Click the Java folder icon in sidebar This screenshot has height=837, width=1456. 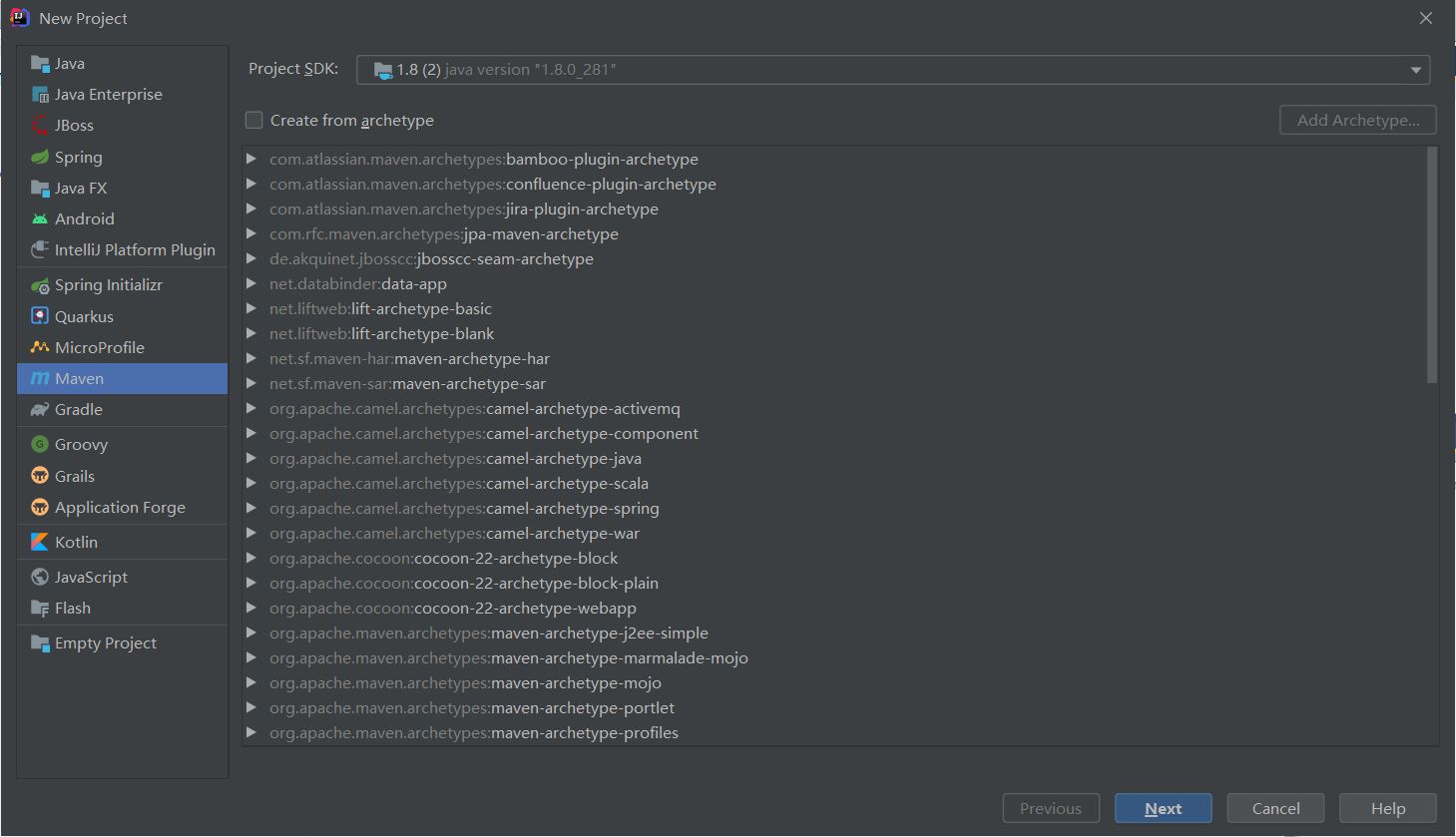40,64
